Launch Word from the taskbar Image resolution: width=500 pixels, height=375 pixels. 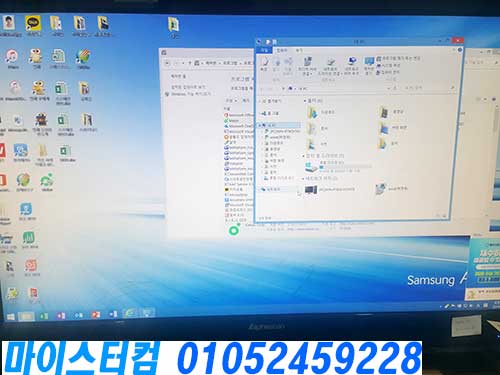point(113,314)
